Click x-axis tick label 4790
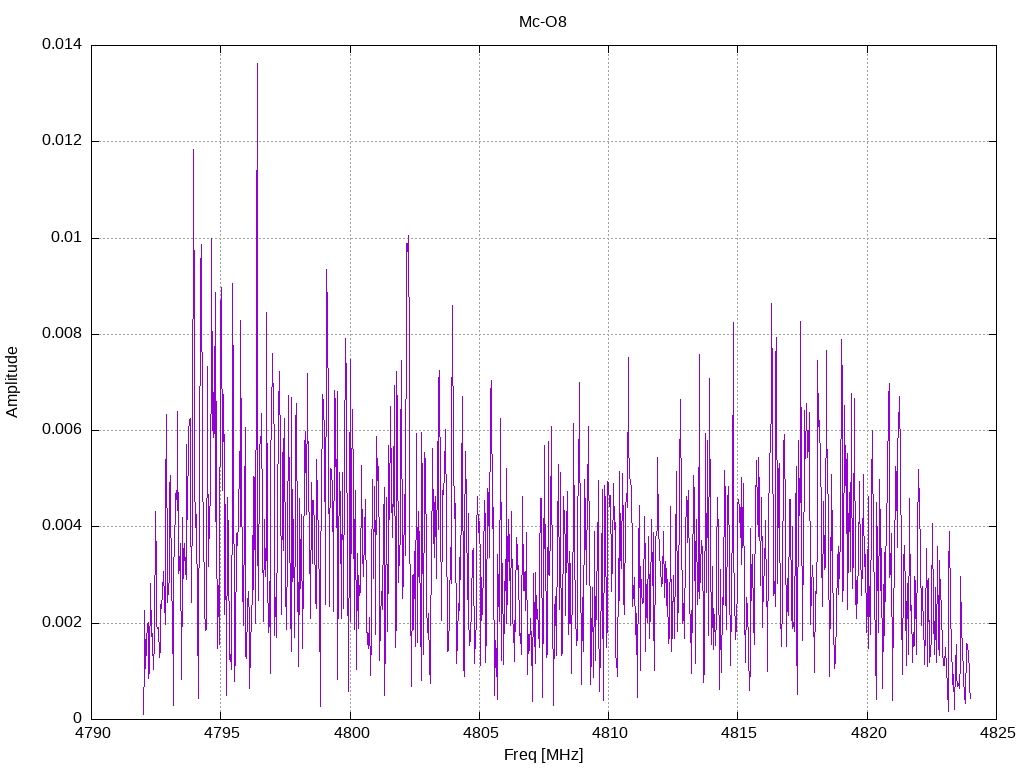 point(91,733)
